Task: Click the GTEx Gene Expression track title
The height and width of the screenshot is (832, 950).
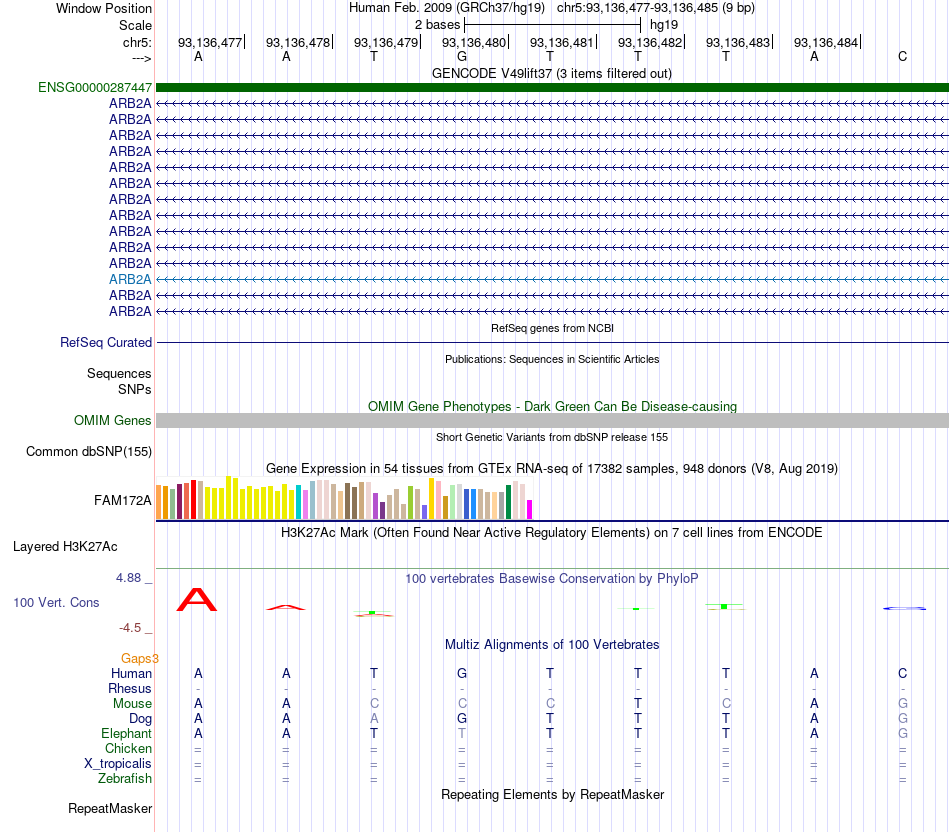Action: 552,468
